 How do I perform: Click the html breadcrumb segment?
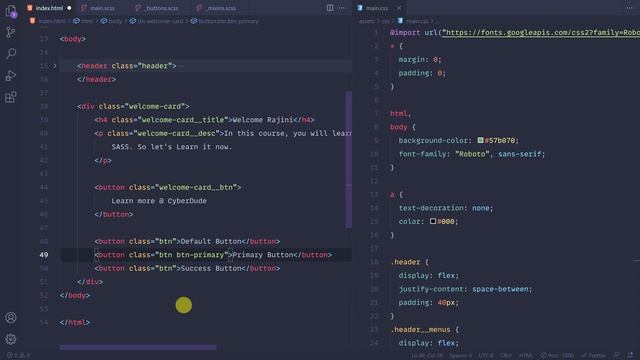tap(87, 21)
